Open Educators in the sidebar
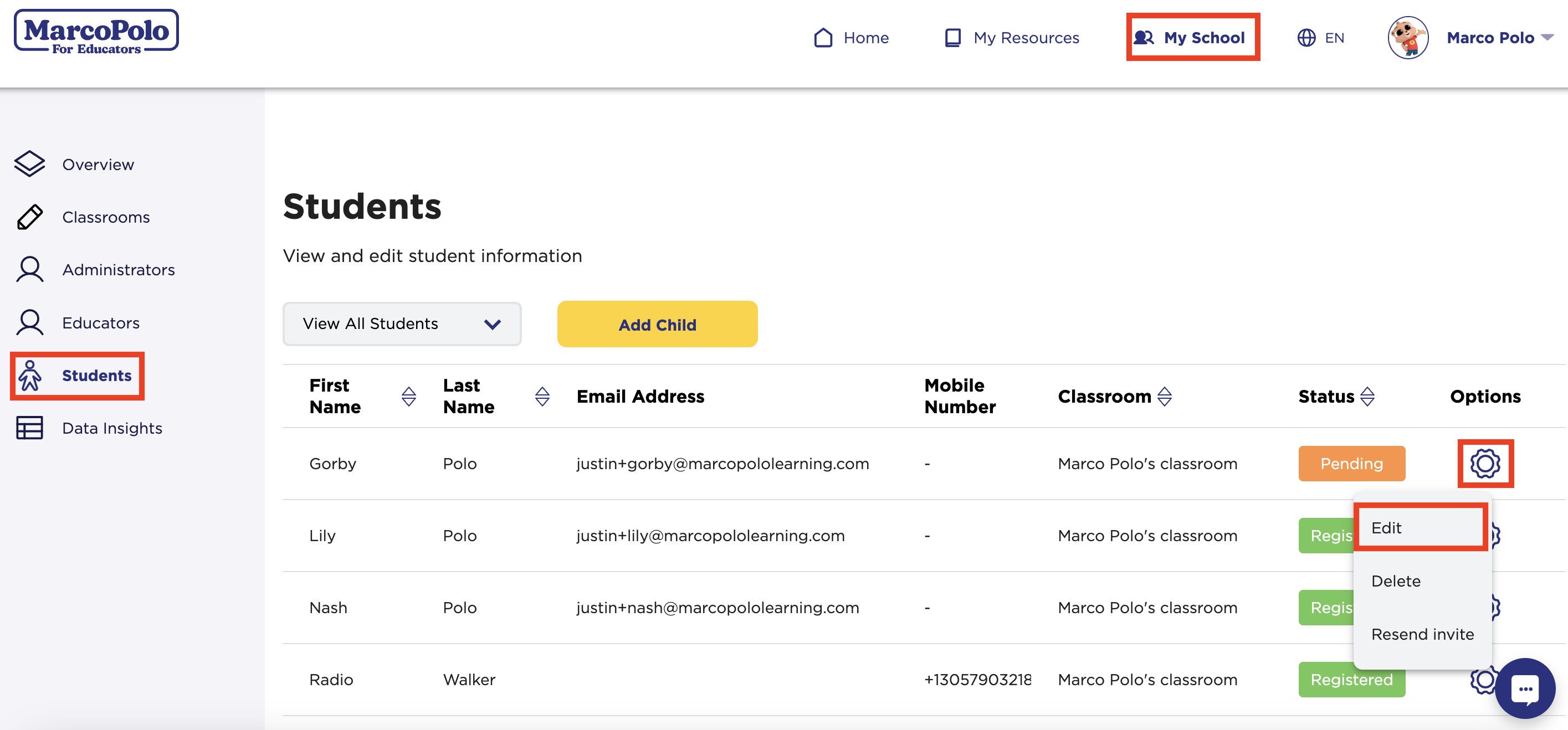 click(101, 322)
